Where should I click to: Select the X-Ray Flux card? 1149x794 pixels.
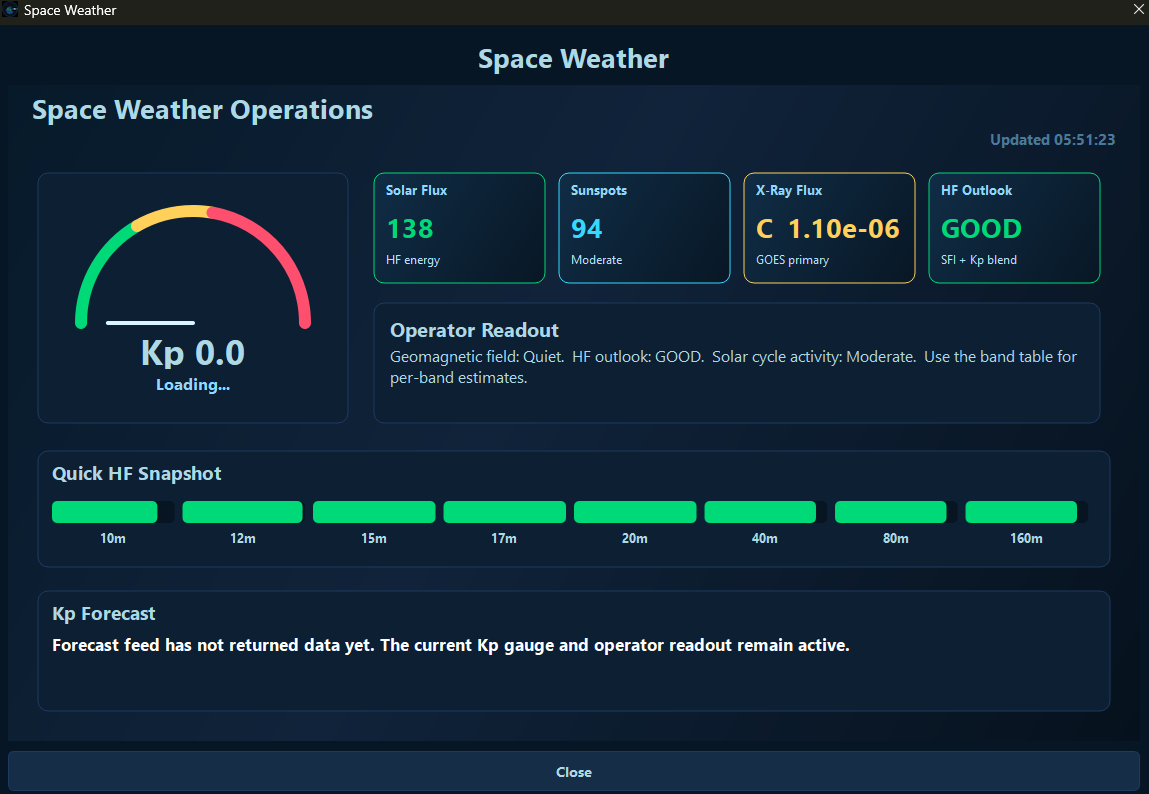(x=830, y=228)
